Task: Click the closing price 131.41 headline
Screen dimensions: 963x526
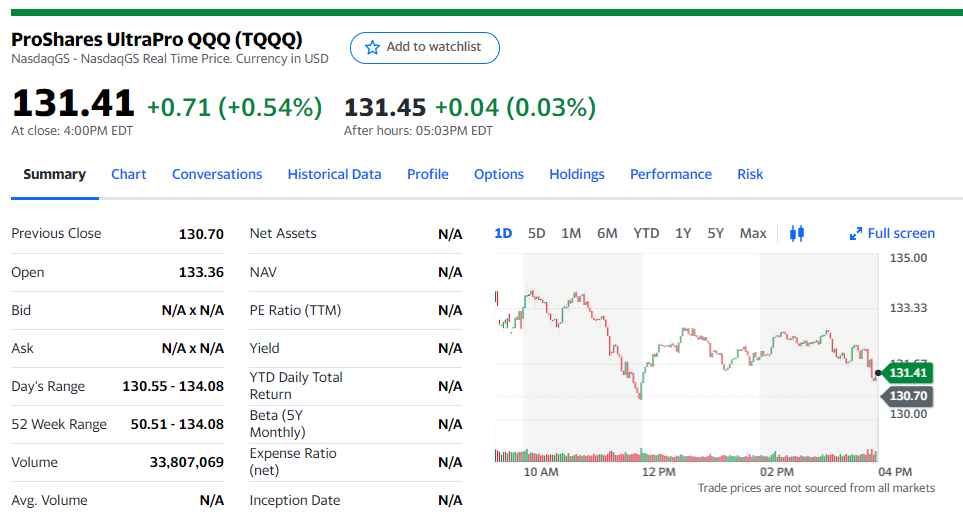Action: (x=72, y=103)
